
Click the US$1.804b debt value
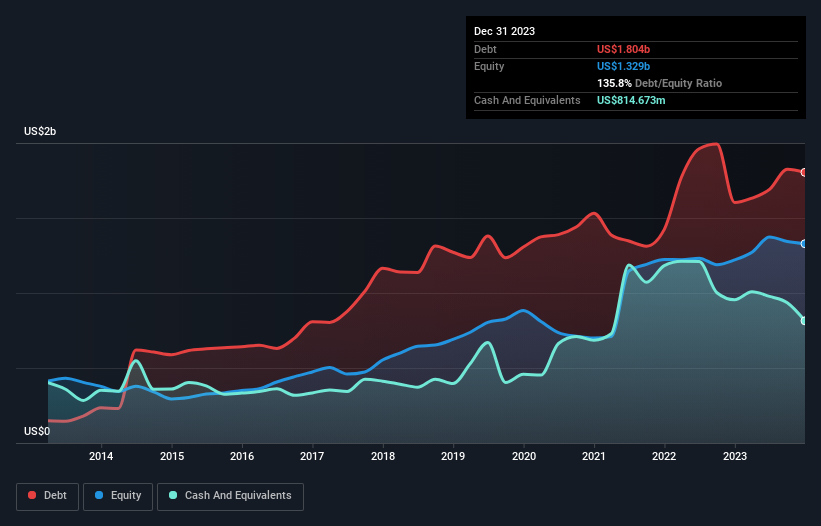pos(623,49)
